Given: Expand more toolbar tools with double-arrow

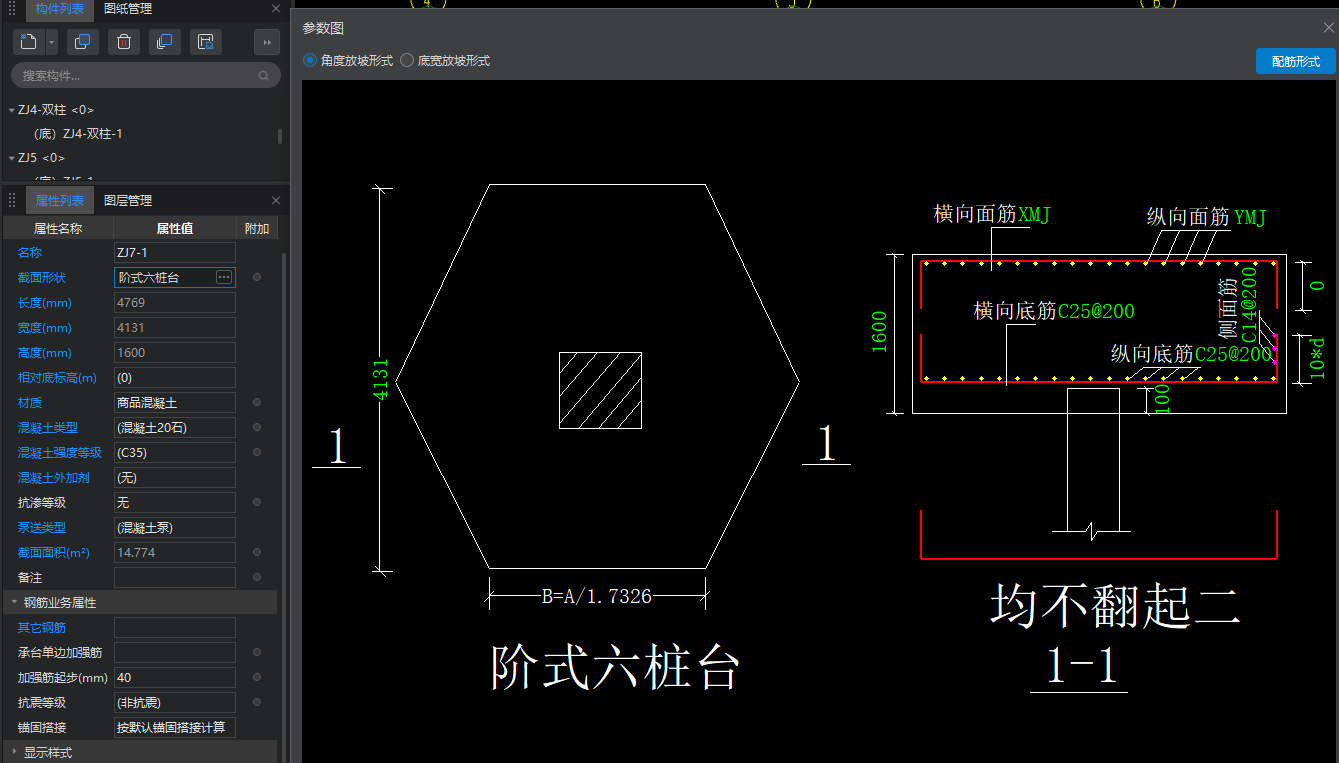Looking at the screenshot, I should click(x=267, y=42).
